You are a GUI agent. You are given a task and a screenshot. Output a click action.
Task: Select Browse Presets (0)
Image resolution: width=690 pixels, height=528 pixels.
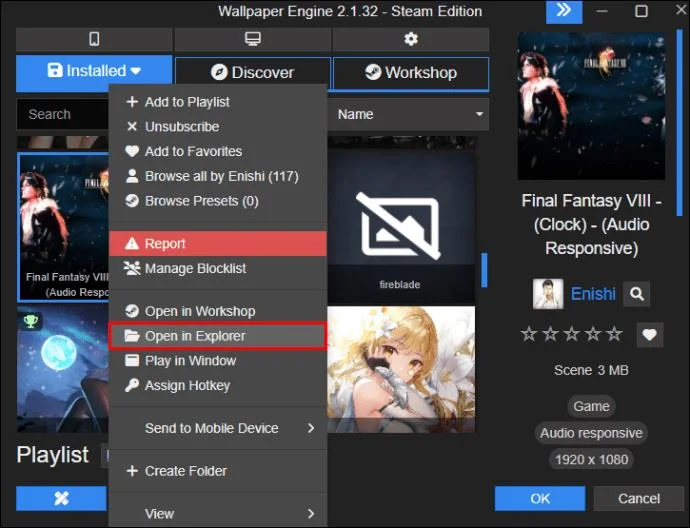[218, 201]
